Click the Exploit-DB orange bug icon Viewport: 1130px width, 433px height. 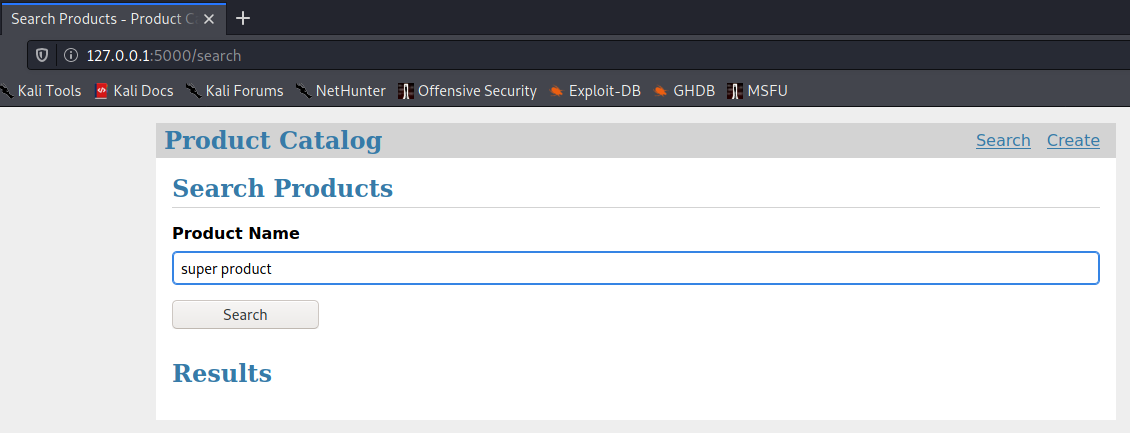click(x=556, y=91)
